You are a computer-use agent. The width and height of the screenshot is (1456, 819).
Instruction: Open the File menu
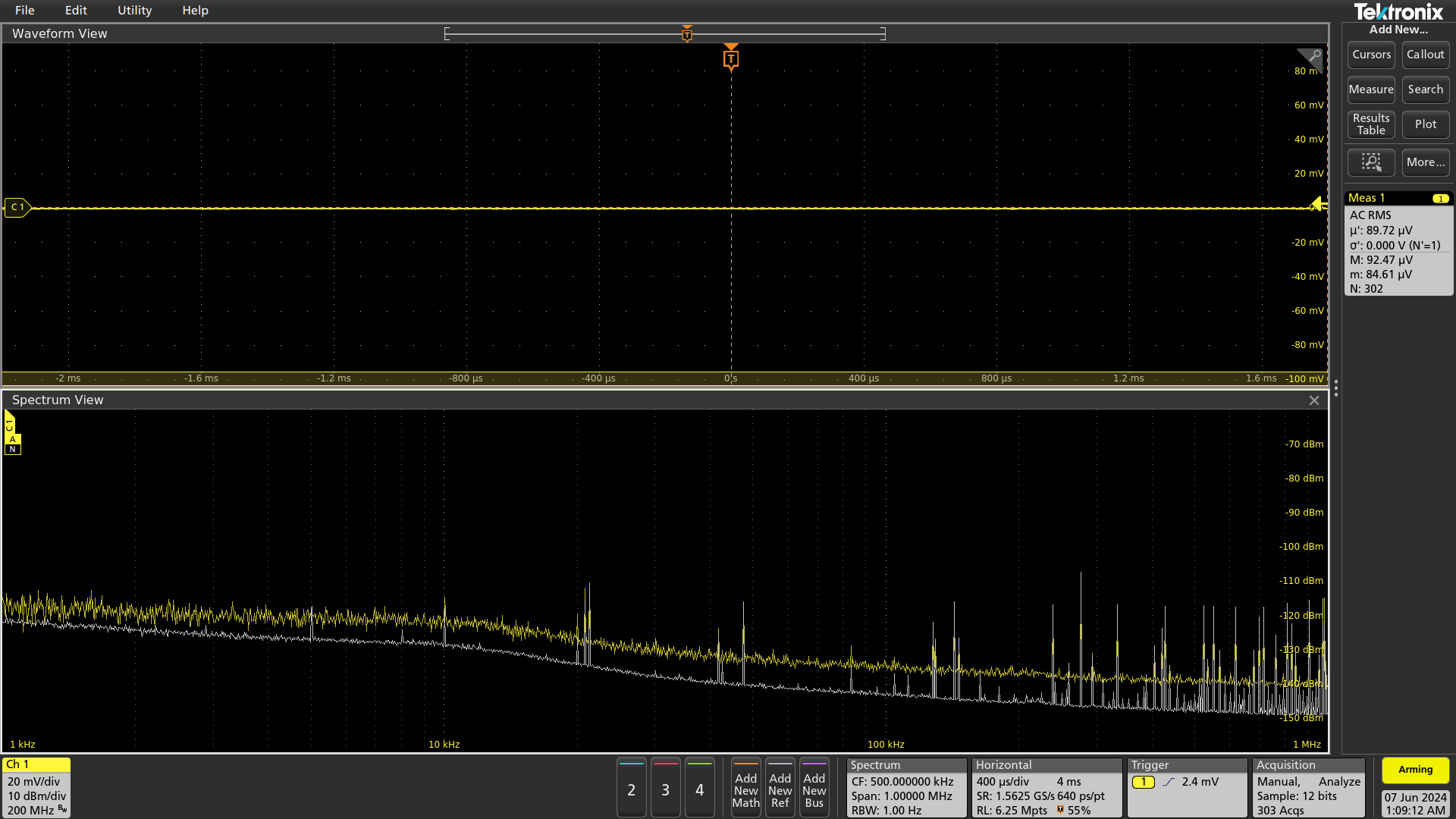pos(24,11)
